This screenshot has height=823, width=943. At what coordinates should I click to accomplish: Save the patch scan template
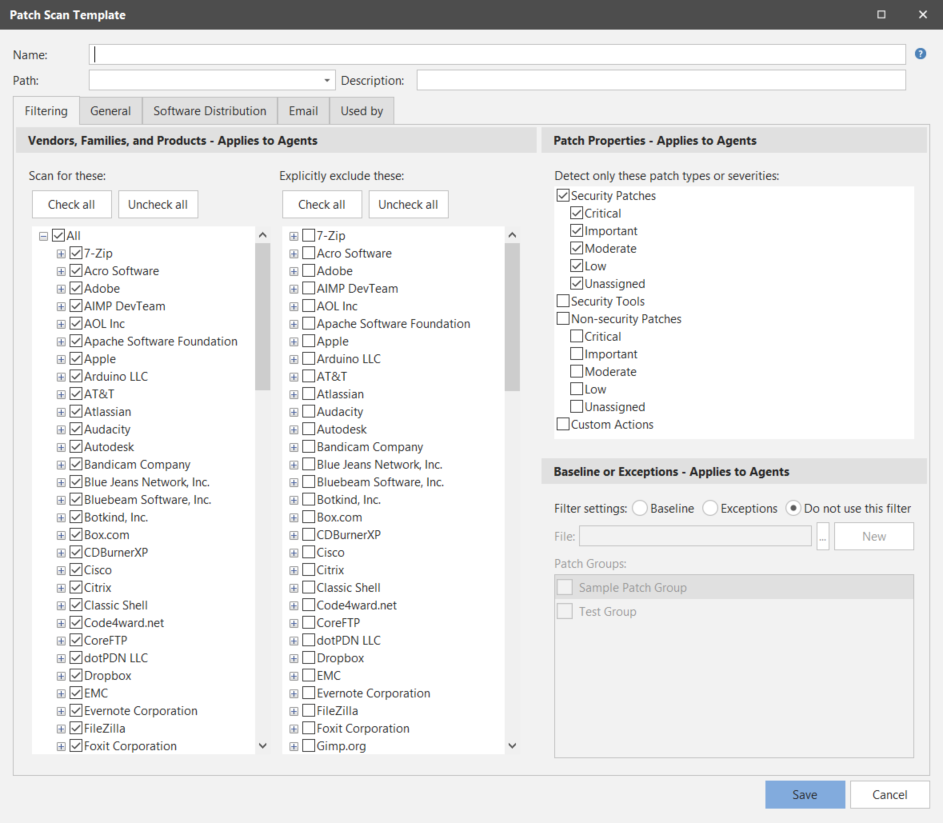point(805,795)
